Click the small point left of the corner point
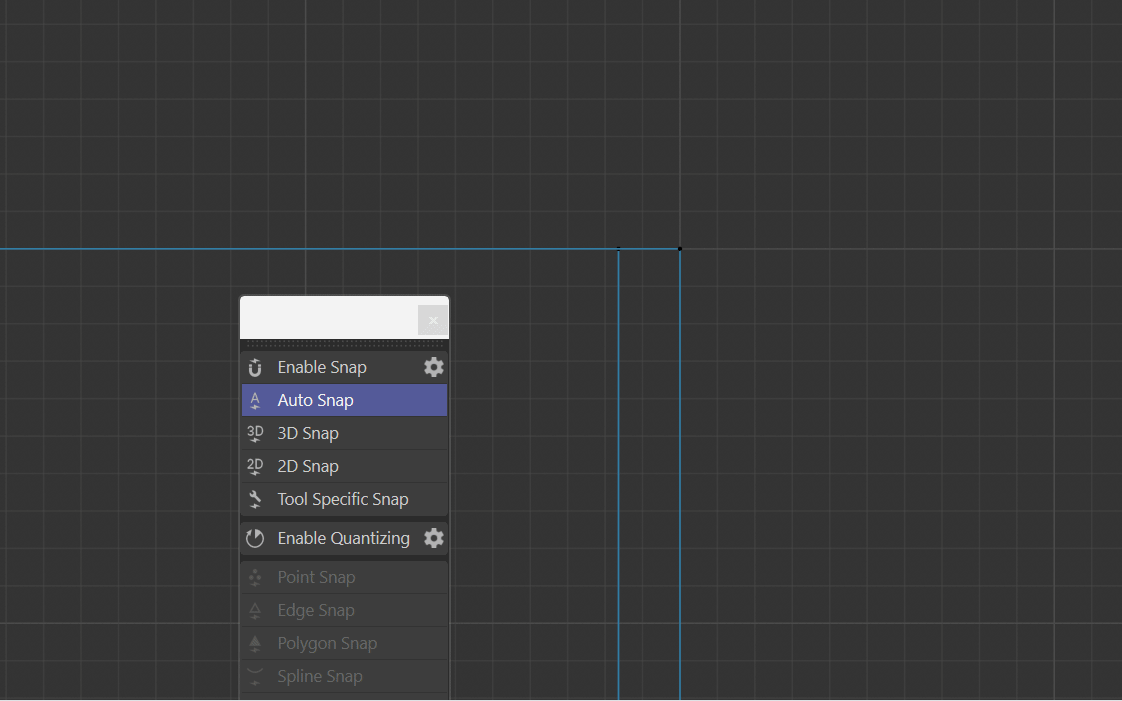Screen dimensions: 1122x701 point(618,248)
